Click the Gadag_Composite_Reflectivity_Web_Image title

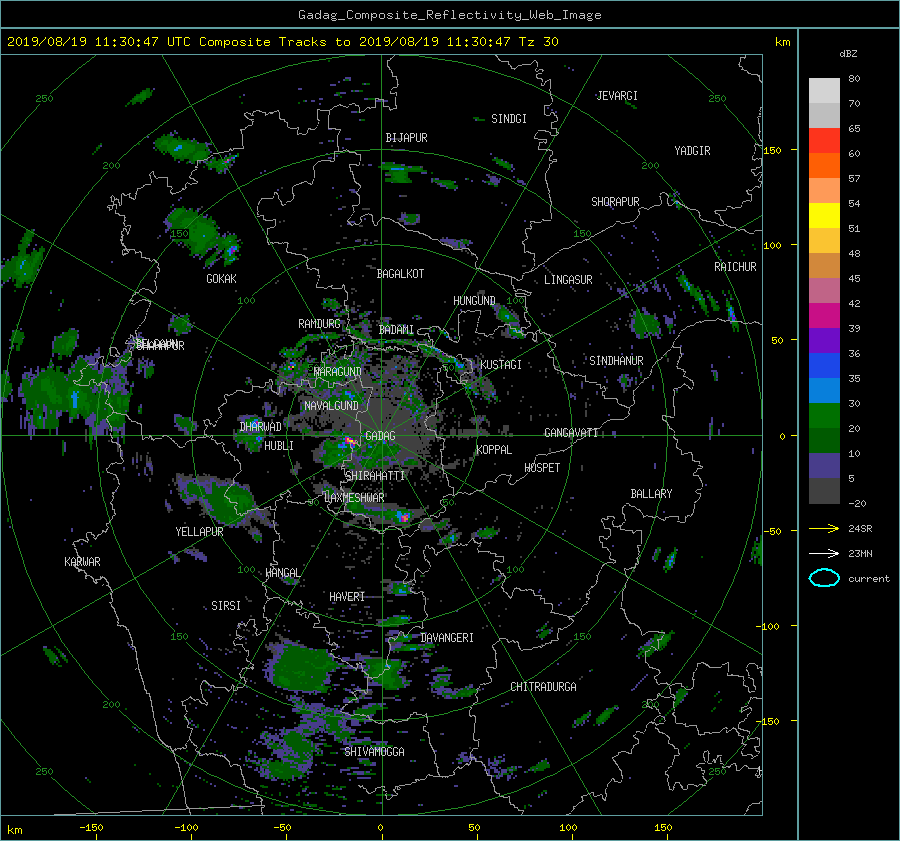point(449,15)
